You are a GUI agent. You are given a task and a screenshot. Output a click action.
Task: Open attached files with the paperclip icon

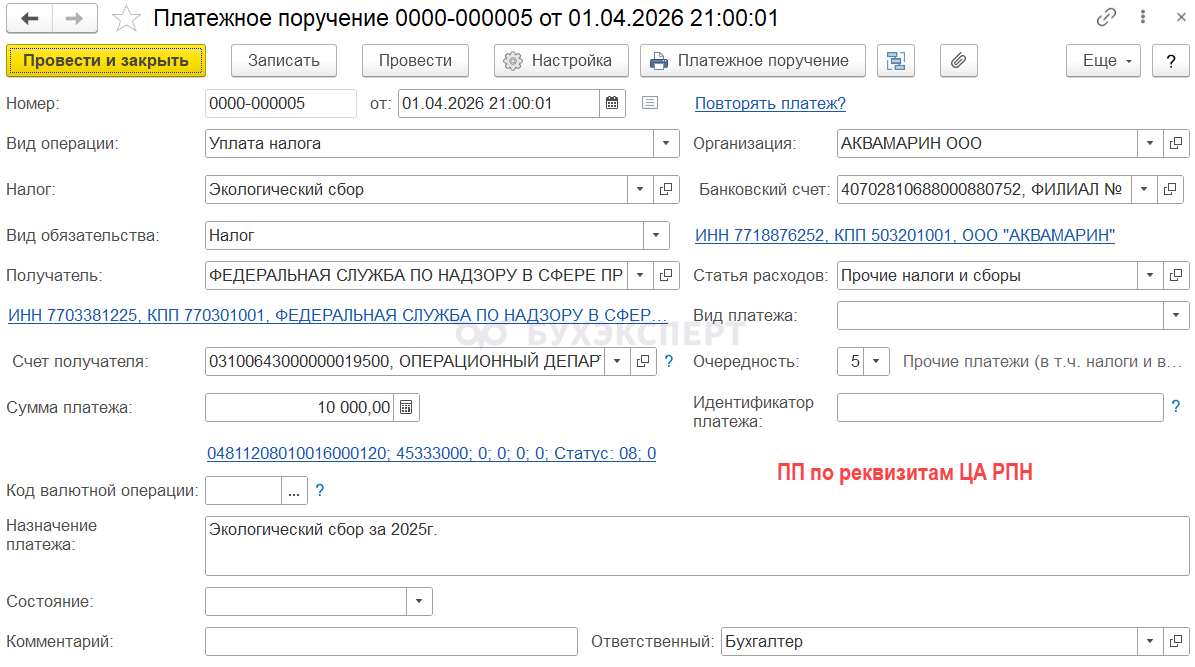tap(959, 61)
